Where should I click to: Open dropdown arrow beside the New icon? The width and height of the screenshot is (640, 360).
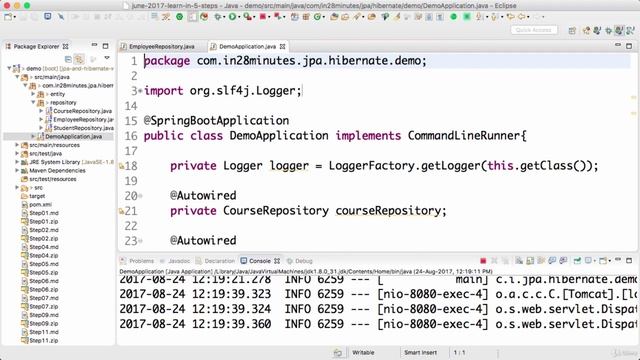pos(15,17)
